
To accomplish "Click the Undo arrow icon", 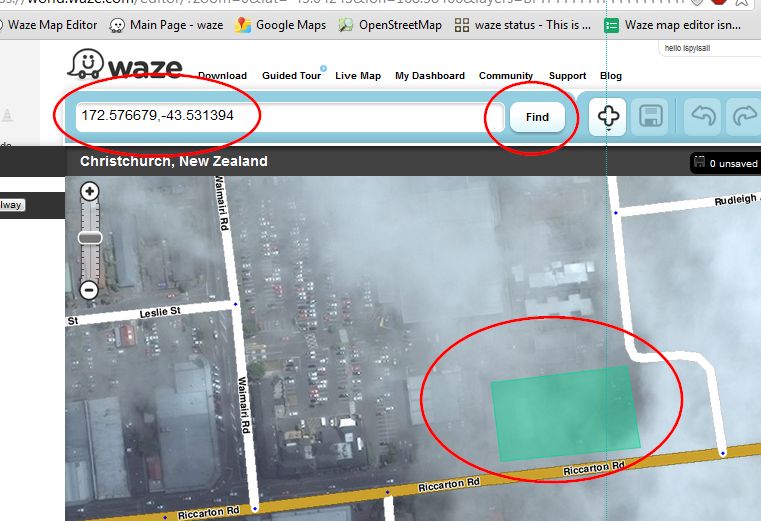I will (703, 116).
